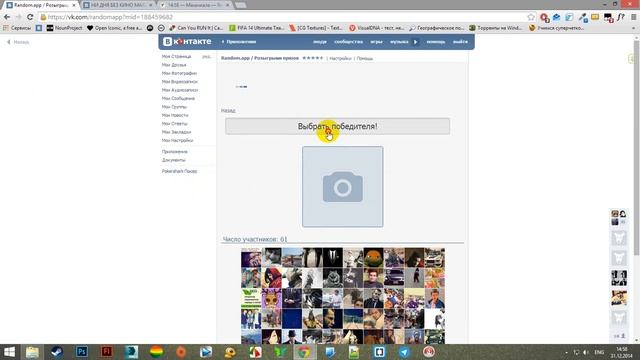Open Pokershark Покер in left menu
640x360 pixels.
tap(179, 171)
